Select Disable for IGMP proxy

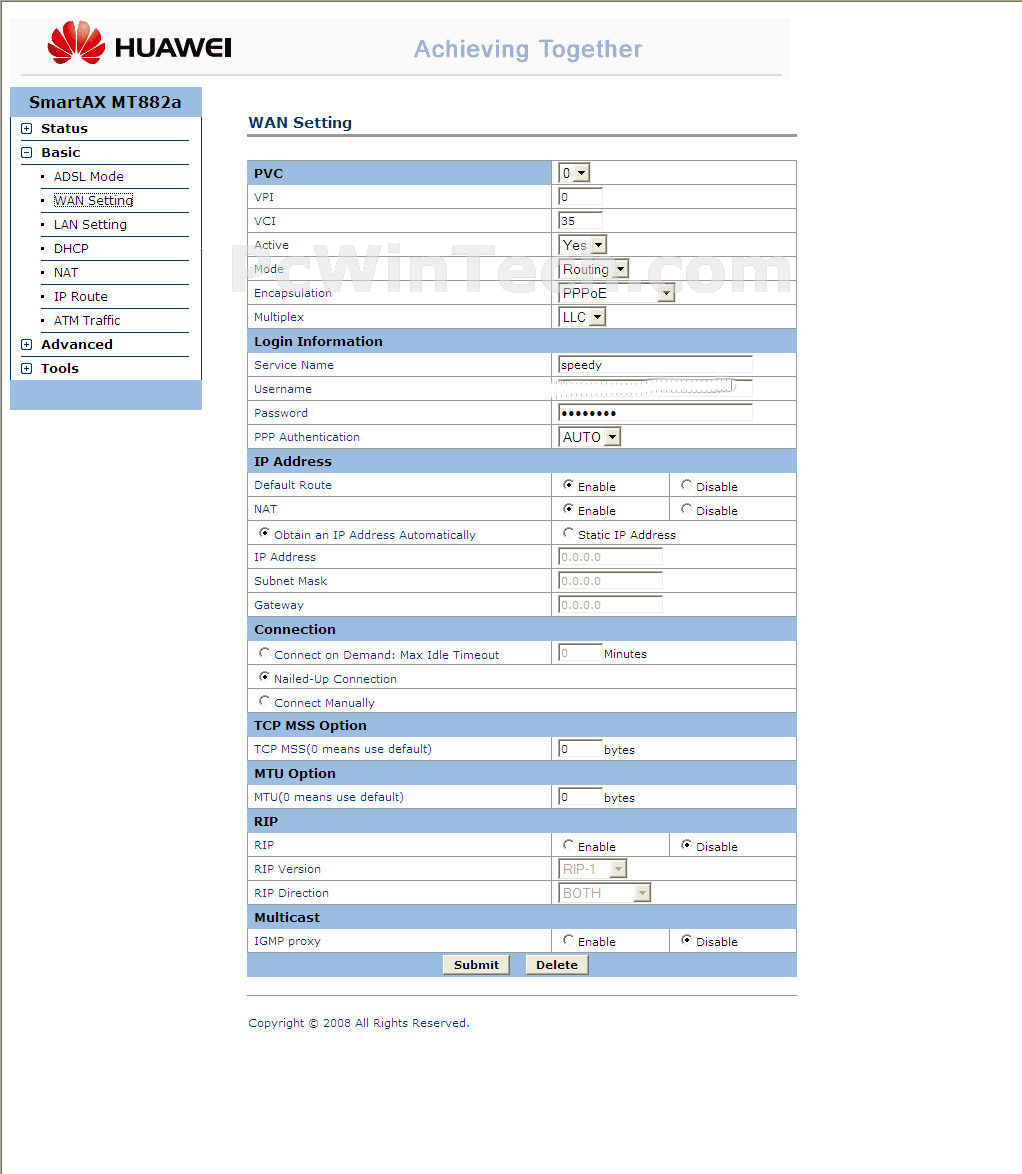click(x=687, y=940)
